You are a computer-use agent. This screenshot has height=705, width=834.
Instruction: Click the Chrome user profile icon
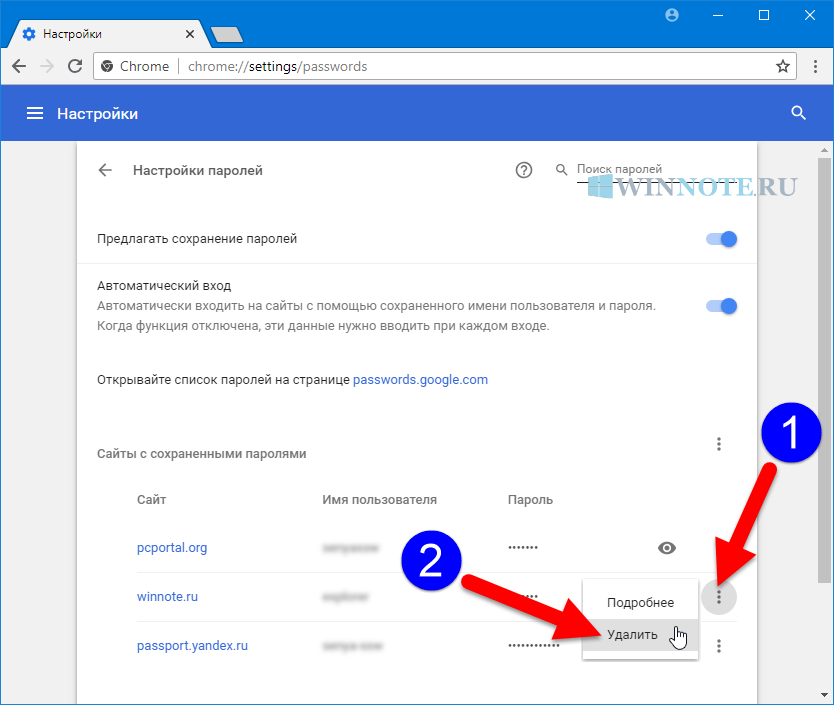point(672,15)
